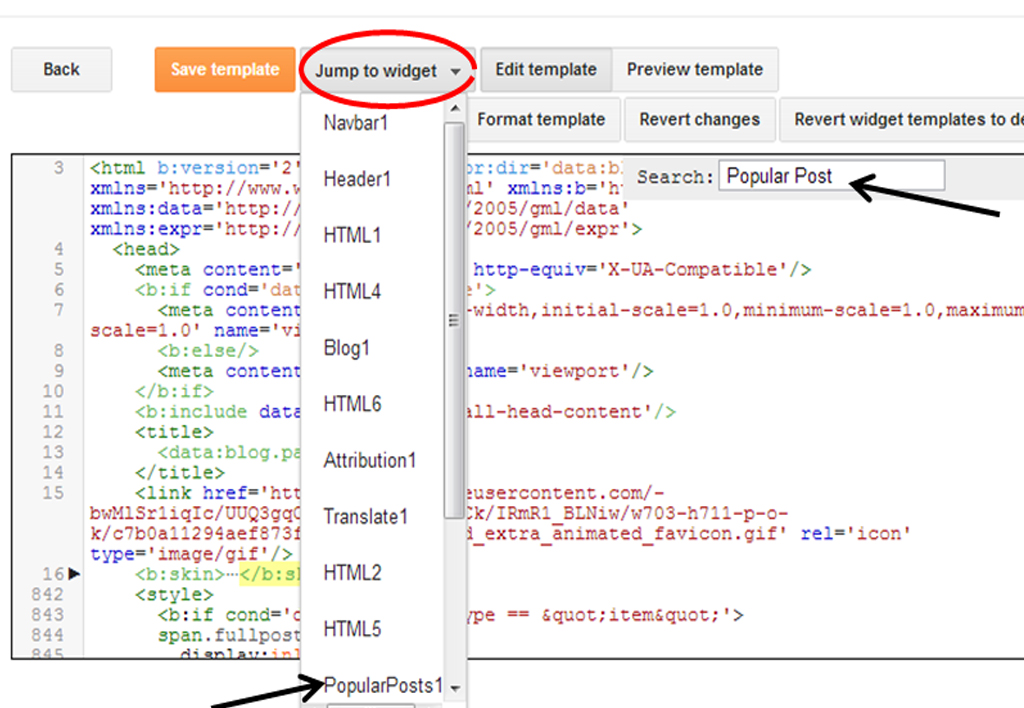
Task: Click the widget list scrollbar down arrow
Action: point(456,688)
